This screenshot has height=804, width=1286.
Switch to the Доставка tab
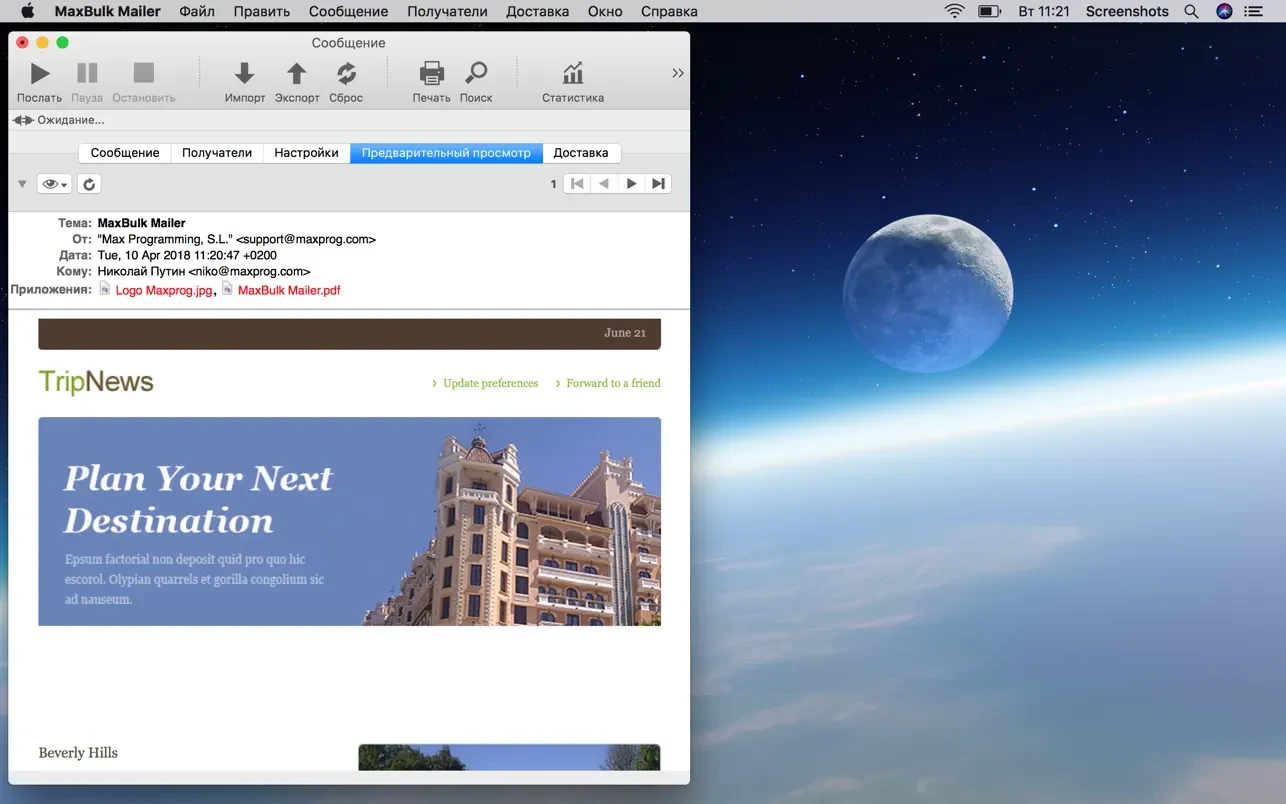pyautogui.click(x=580, y=153)
